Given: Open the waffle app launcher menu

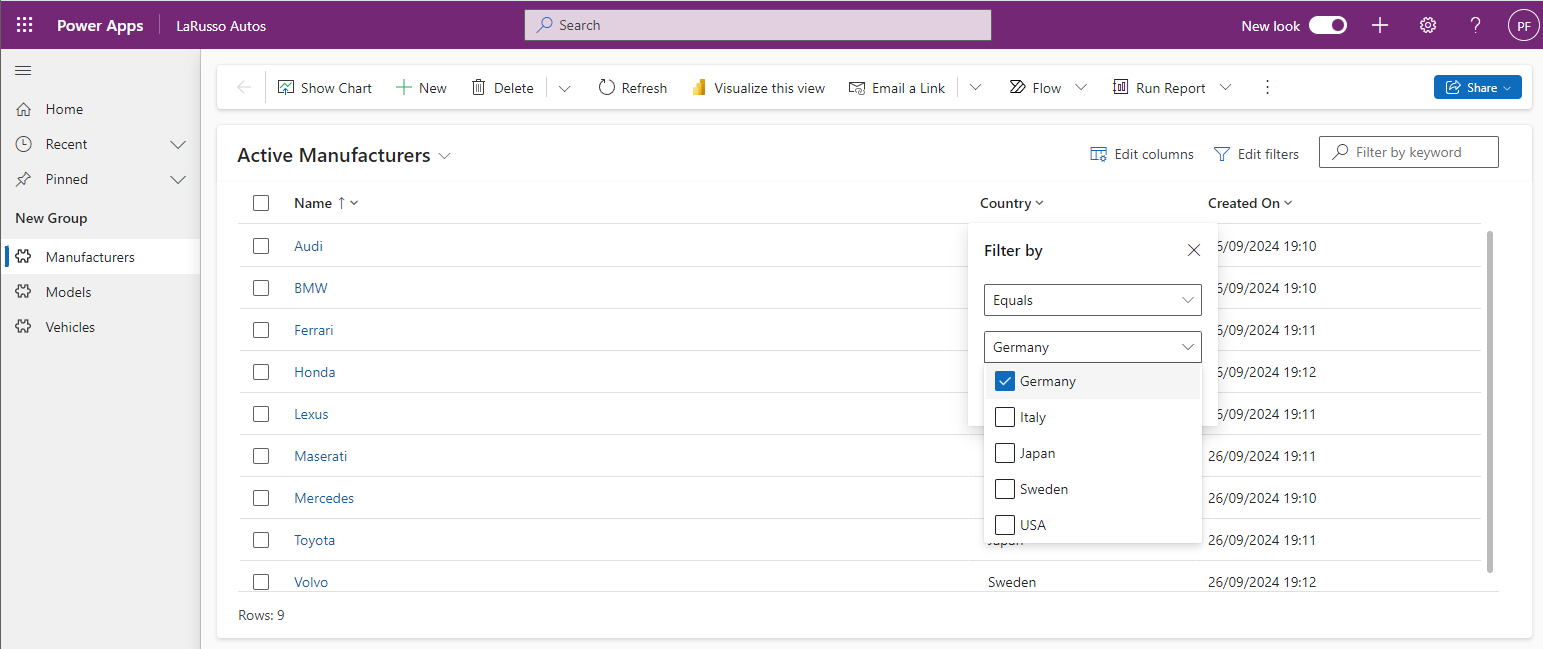Looking at the screenshot, I should (x=24, y=25).
